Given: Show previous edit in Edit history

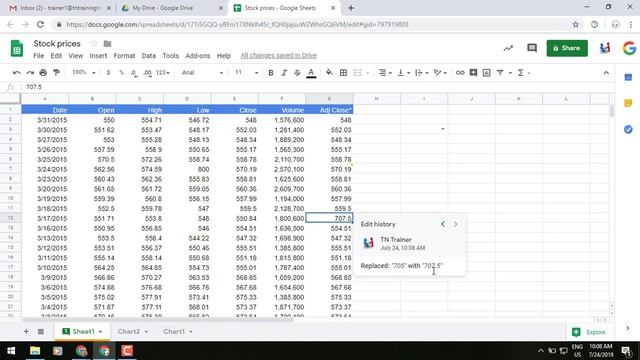Looking at the screenshot, I should [443, 224].
